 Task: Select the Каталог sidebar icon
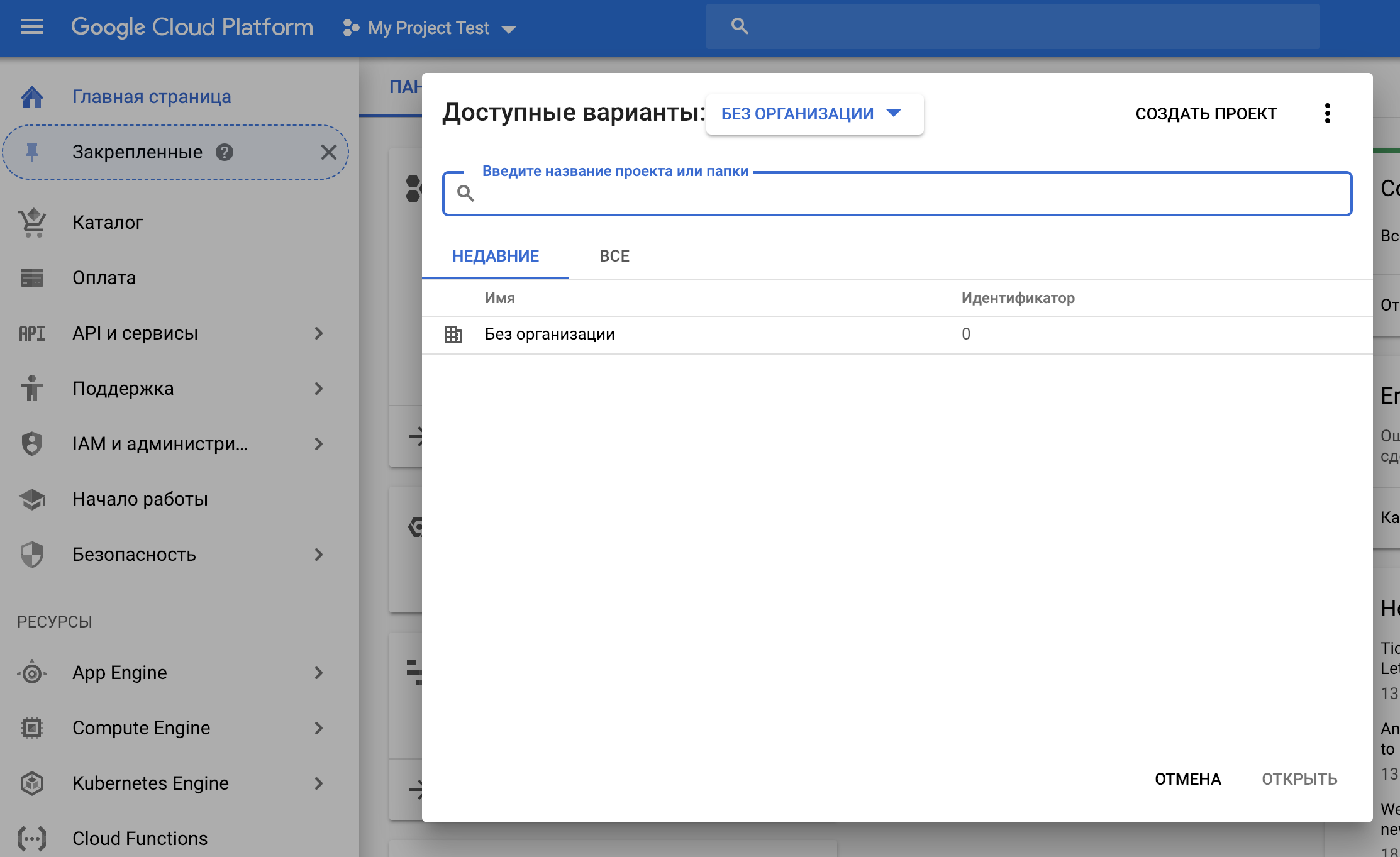click(31, 222)
